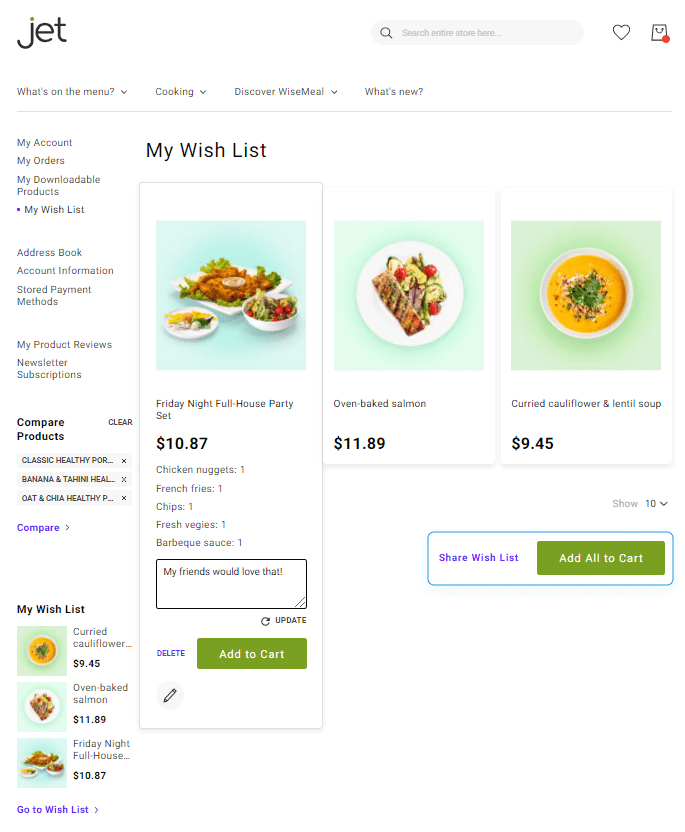
Task: Open wish list heart icon in header
Action: 621,33
